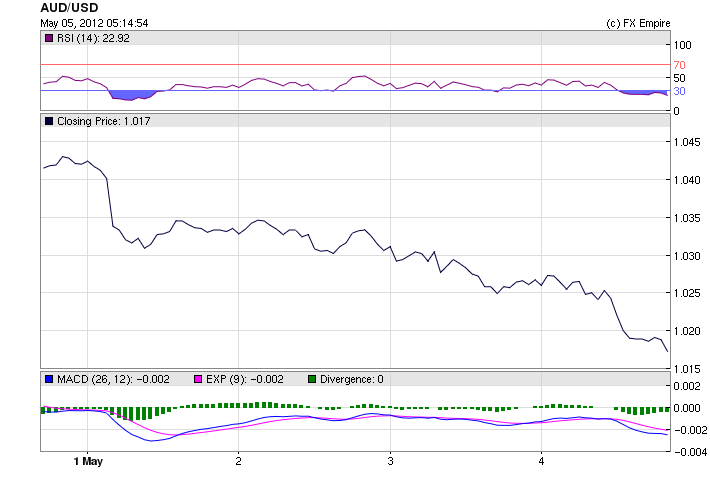
Task: Click the purple RSI legend swatch
Action: tap(49, 38)
